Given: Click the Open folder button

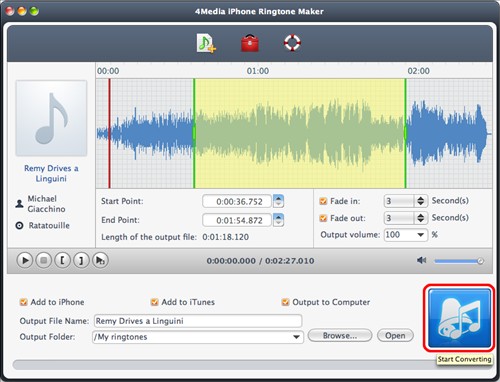Looking at the screenshot, I should click(395, 336).
